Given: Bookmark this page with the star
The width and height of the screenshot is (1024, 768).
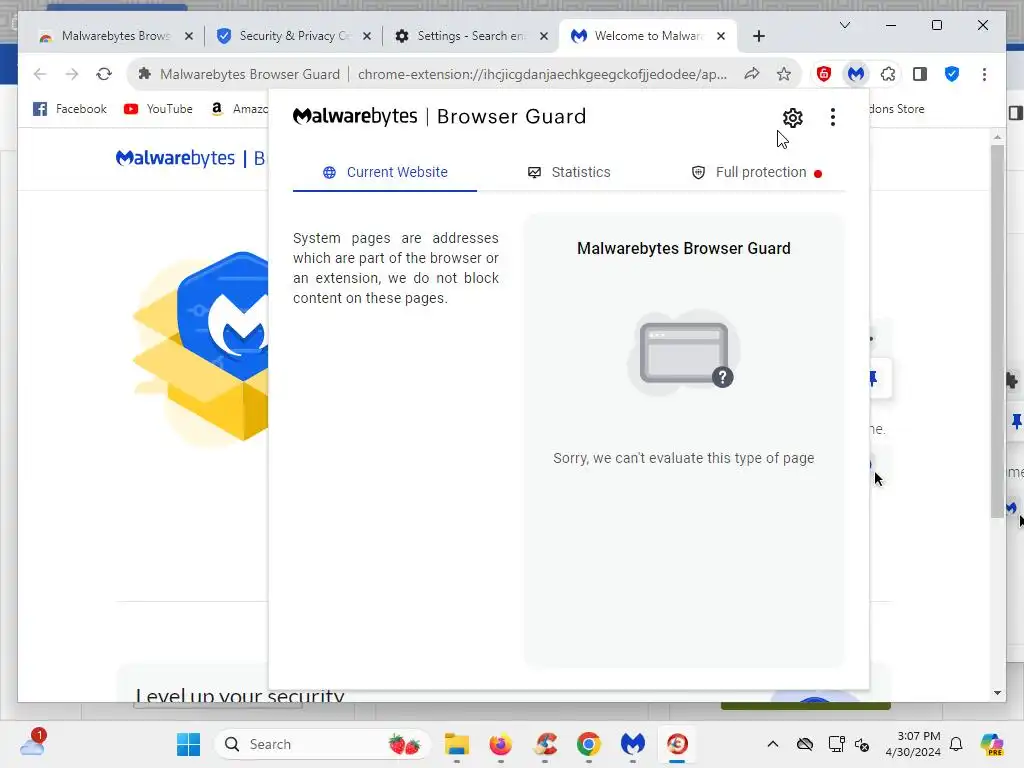Looking at the screenshot, I should coord(784,74).
